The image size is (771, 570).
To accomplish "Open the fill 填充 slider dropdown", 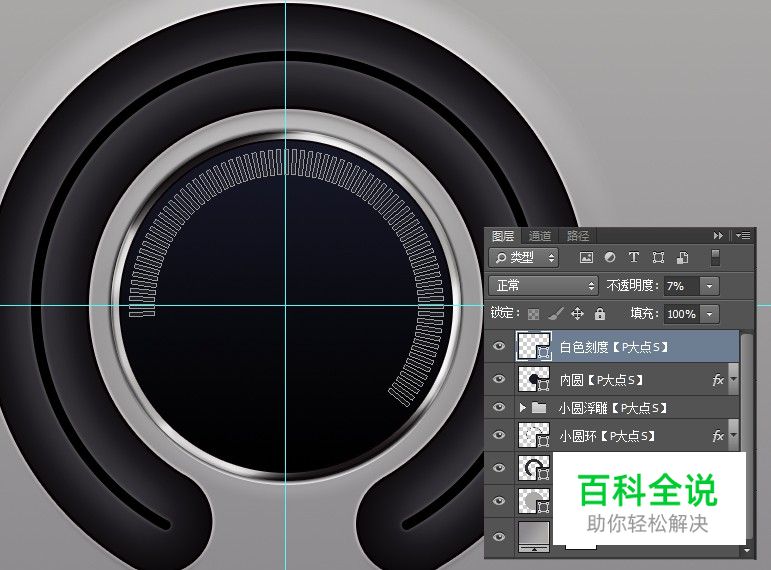I will pos(710,314).
